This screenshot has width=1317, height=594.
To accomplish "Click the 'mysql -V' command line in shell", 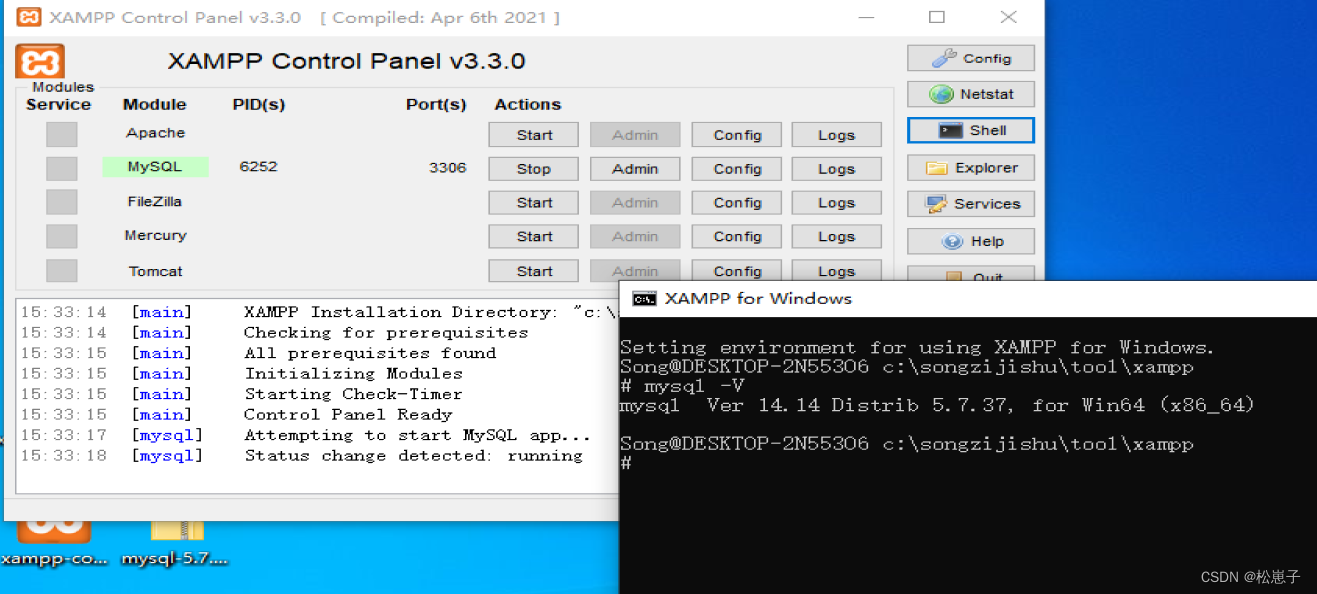I will pyautogui.click(x=682, y=386).
